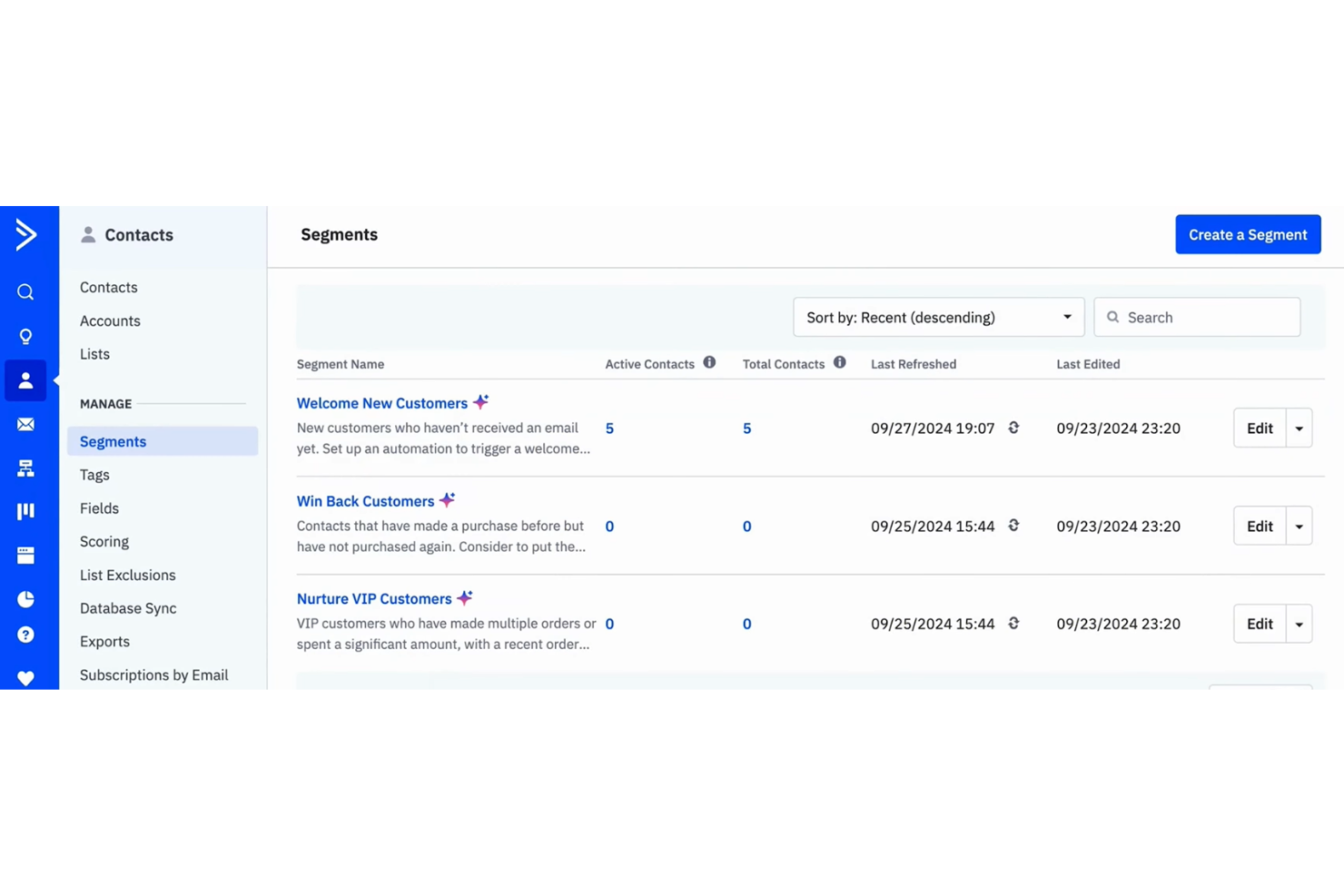The width and height of the screenshot is (1344, 896).
Task: Click the Active Contacts info icon
Action: click(709, 363)
